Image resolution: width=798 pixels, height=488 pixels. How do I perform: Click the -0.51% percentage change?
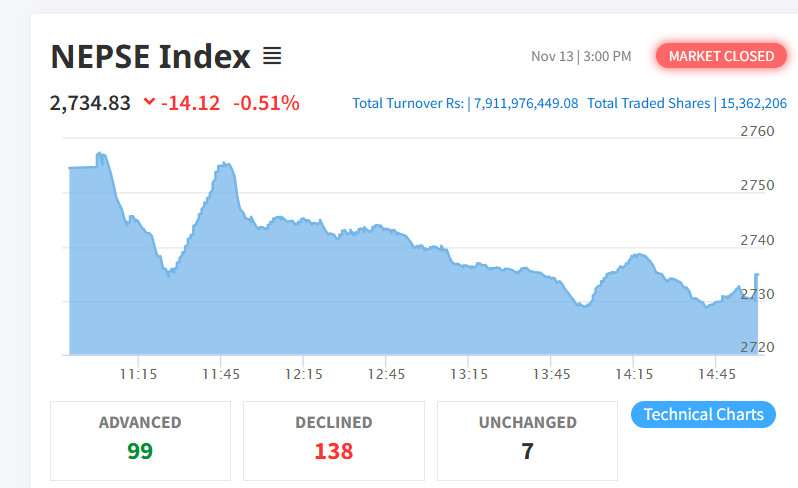coord(266,102)
